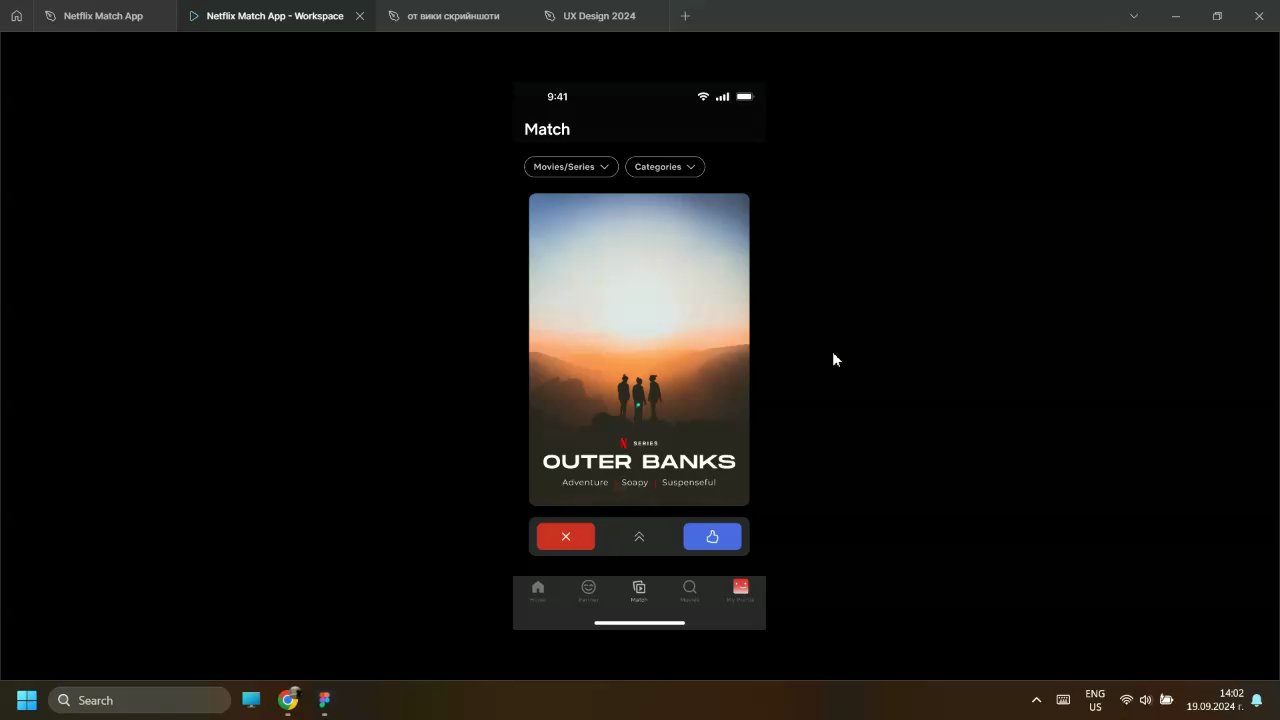Open the tab list chevron dropdown
The height and width of the screenshot is (720, 1280).
point(1134,16)
